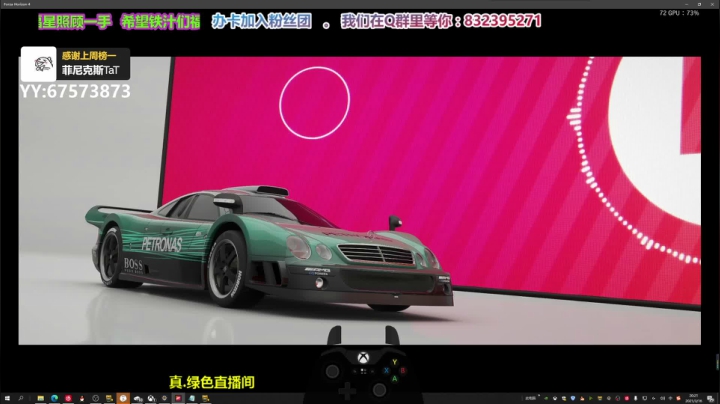The height and width of the screenshot is (404, 720).
Task: Click the left thumbstick on controller overlay
Action: coord(332,371)
